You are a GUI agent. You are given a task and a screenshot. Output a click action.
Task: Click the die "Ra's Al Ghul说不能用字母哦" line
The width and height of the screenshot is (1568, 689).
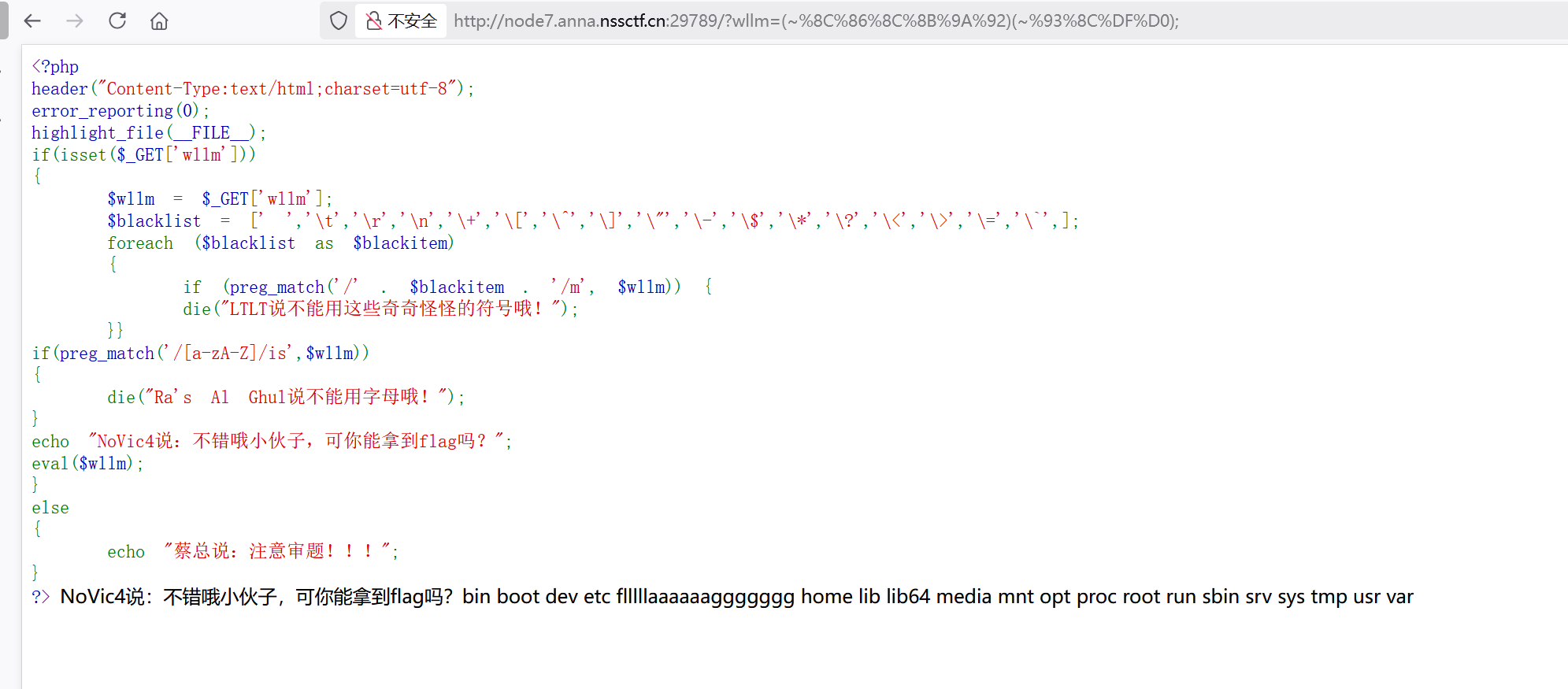pos(286,397)
